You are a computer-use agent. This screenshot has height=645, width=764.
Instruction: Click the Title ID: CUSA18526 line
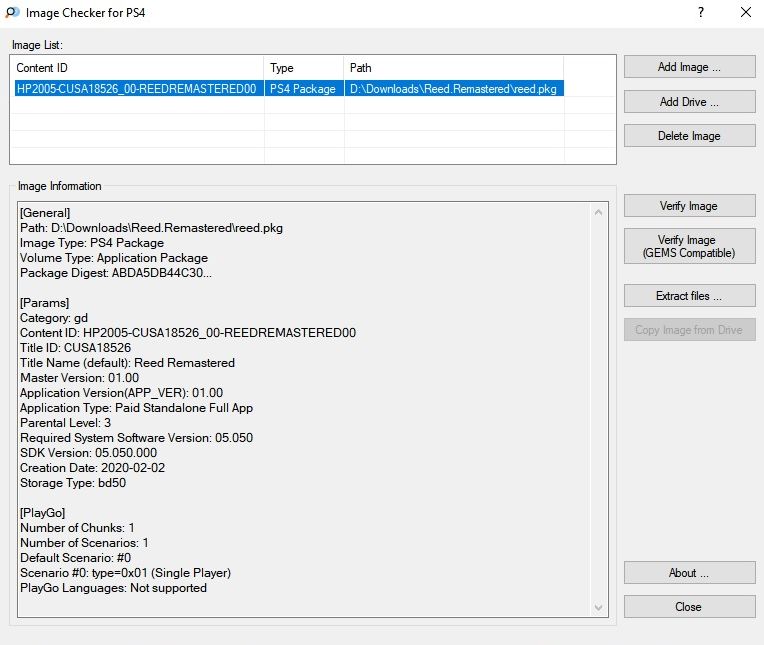click(x=76, y=348)
